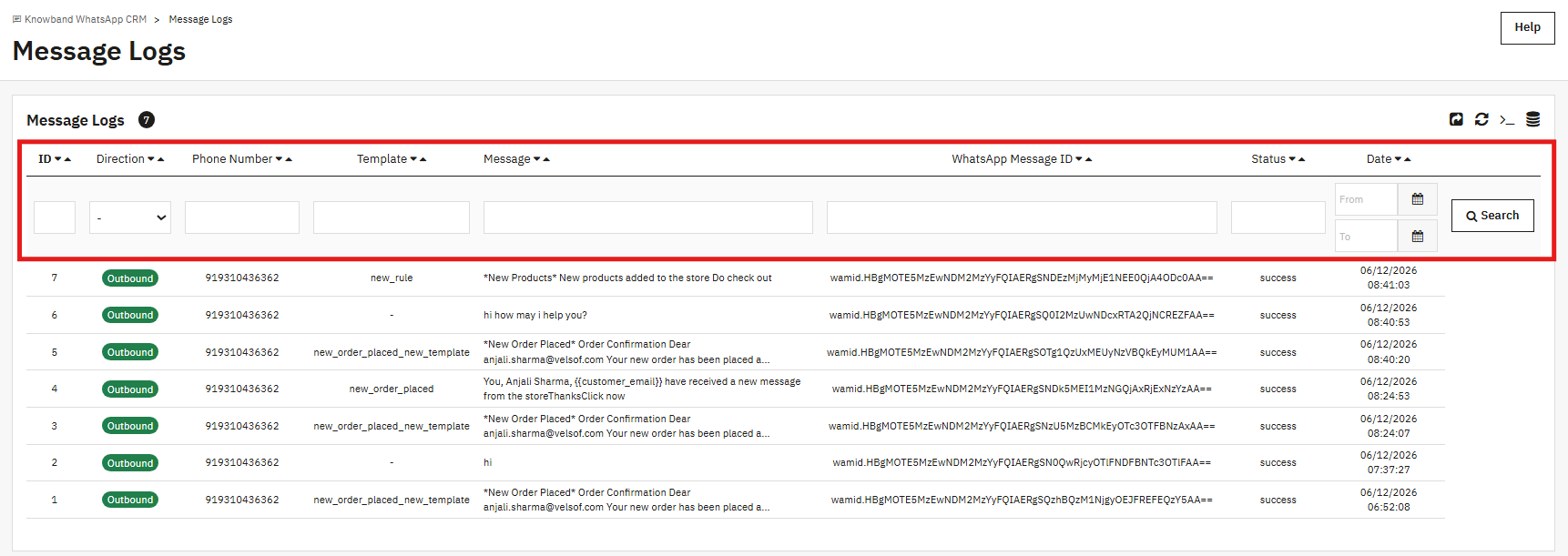This screenshot has width=1568, height=556.
Task: Click phone number in row 7
Action: pyautogui.click(x=242, y=278)
